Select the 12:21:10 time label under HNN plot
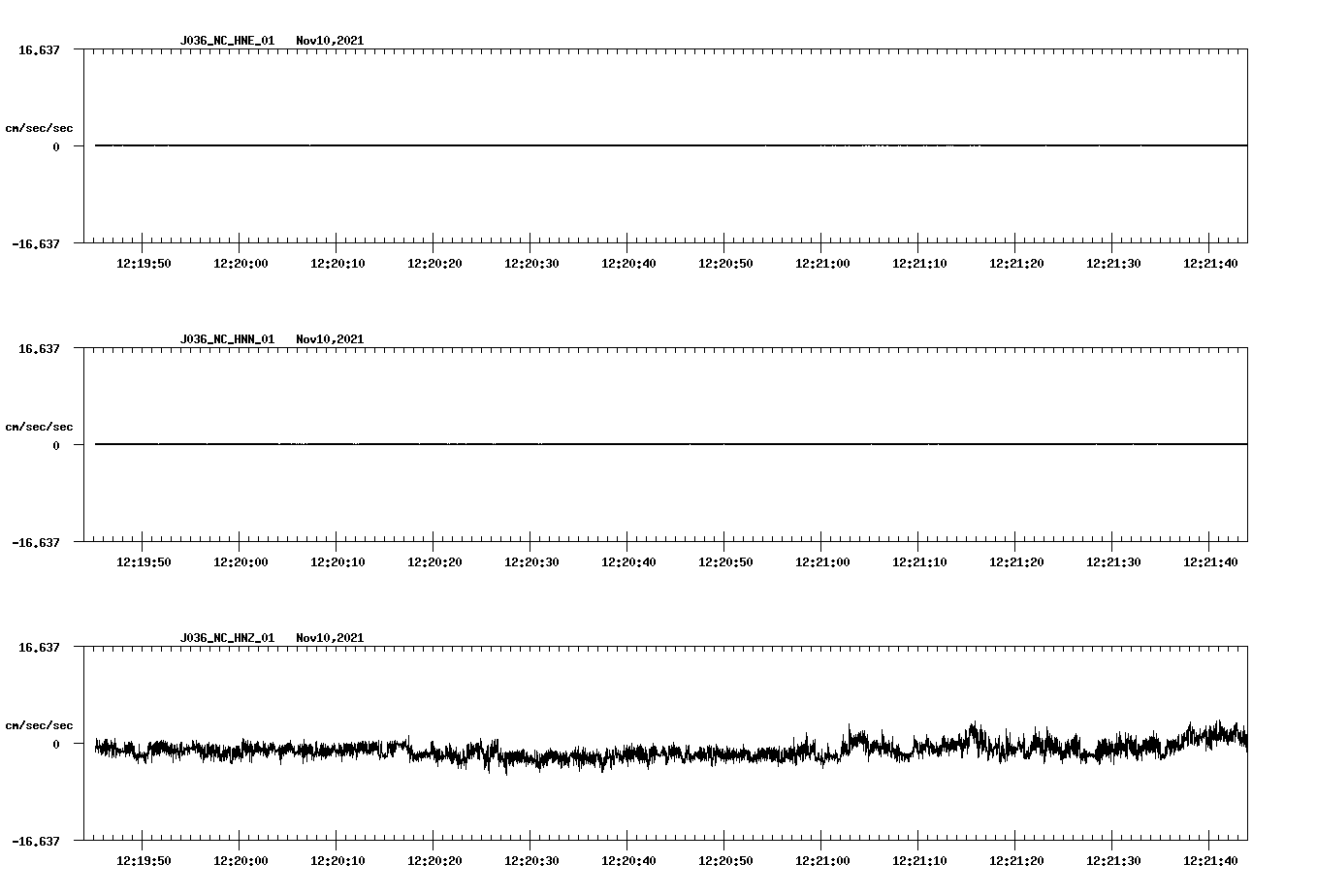Image resolution: width=1317 pixels, height=896 pixels. [919, 562]
